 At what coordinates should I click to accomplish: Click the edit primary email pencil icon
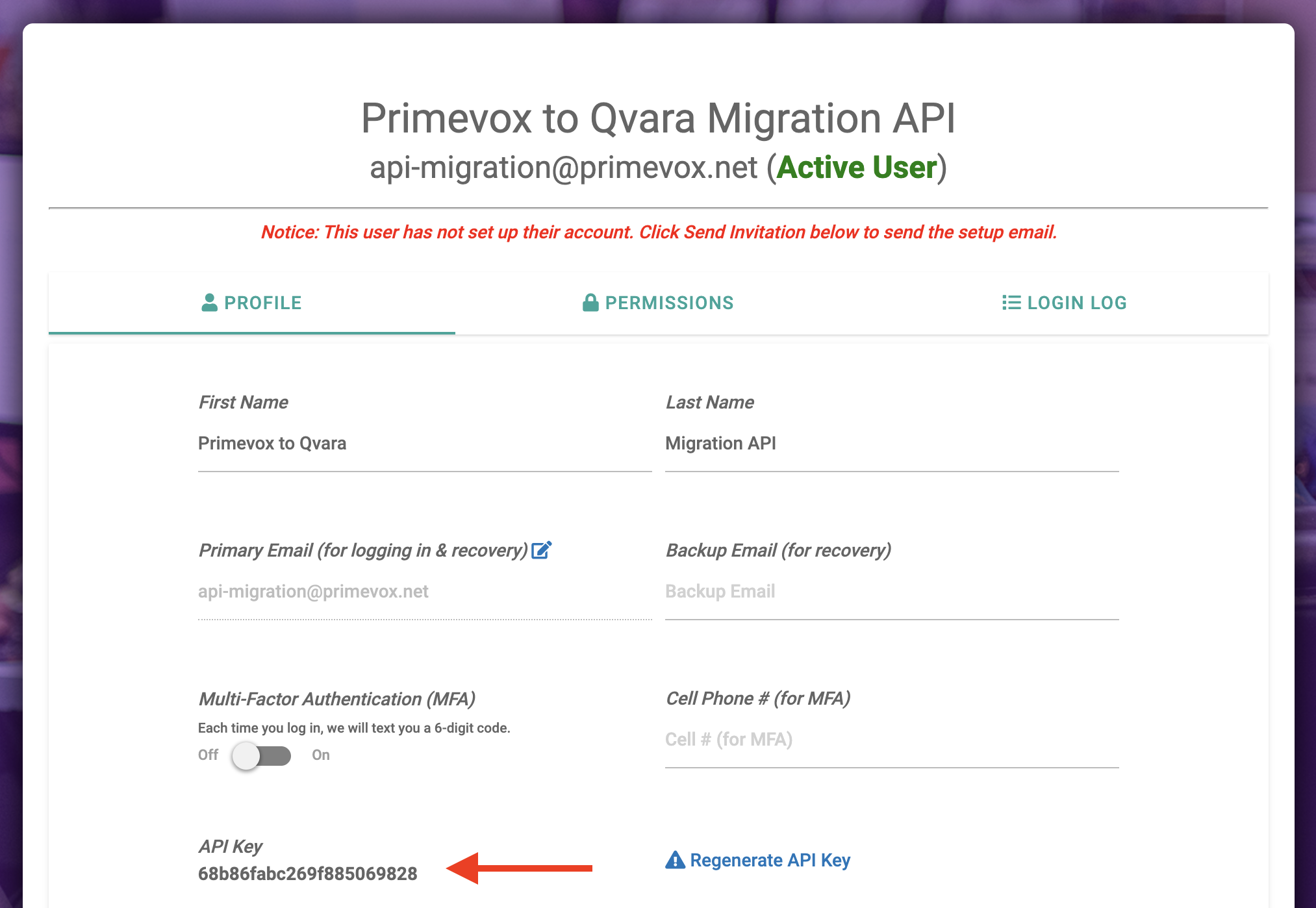542,550
